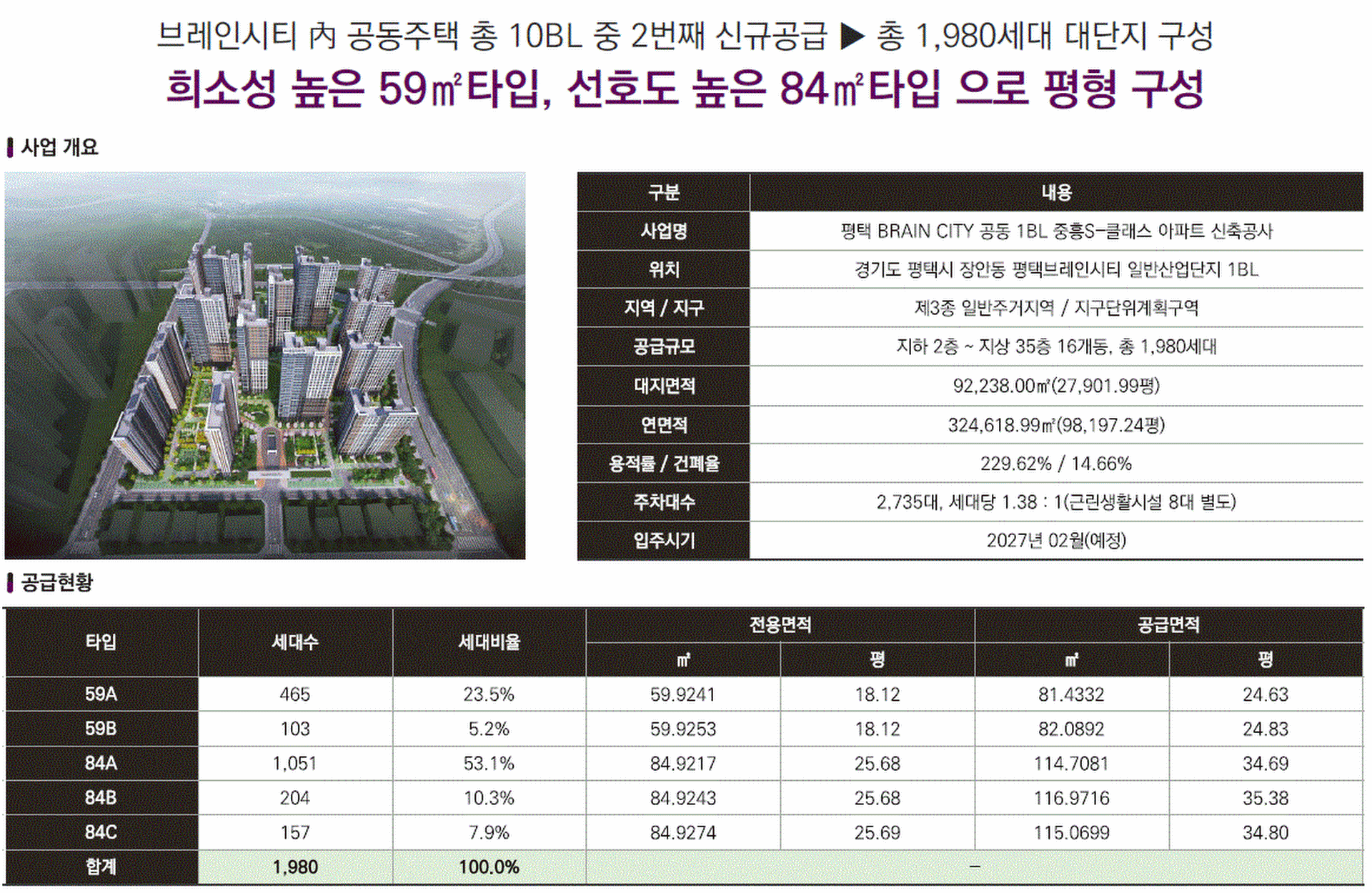1372x893 pixels.
Task: Click the project name '평택 BRAIN CITY 공동 1BL' cell
Action: click(1056, 231)
